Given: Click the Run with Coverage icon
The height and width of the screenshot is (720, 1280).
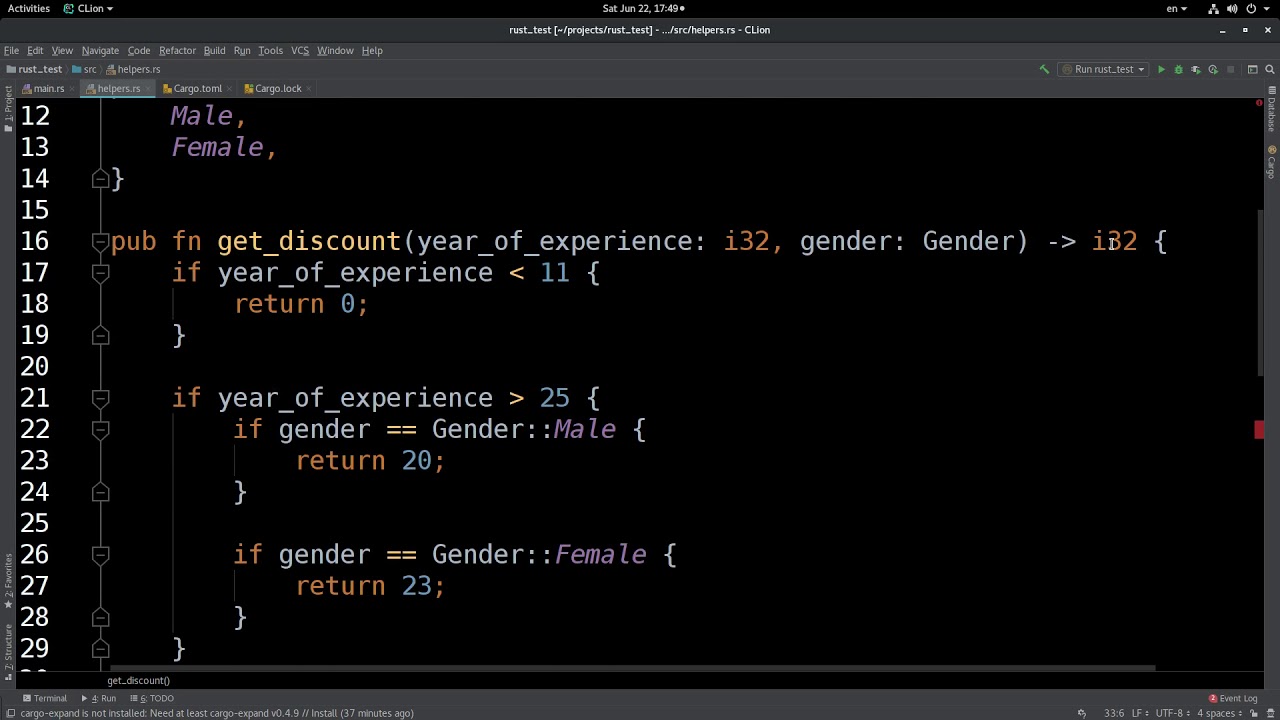Looking at the screenshot, I should (1195, 69).
